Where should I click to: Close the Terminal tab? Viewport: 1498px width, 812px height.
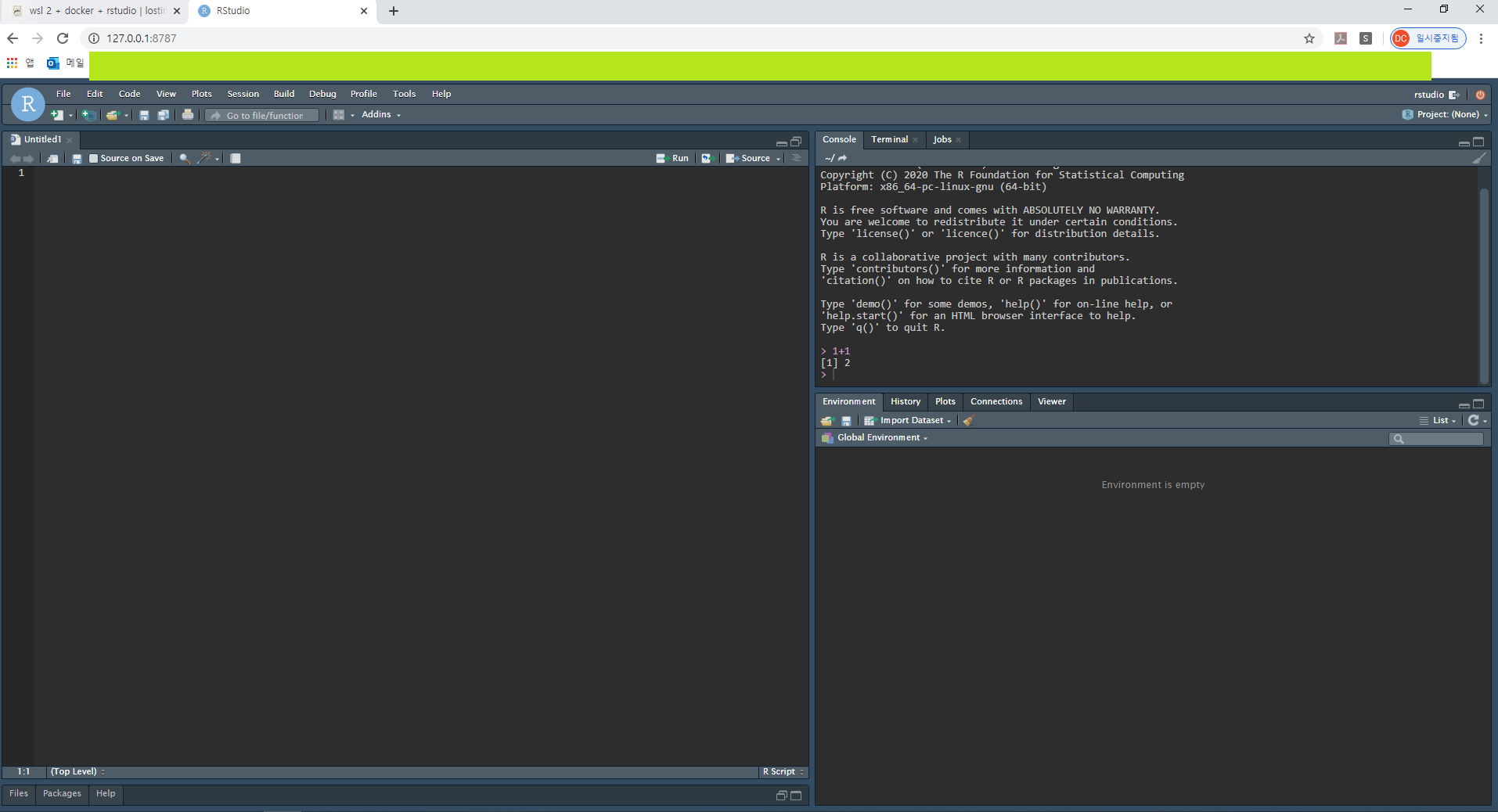[916, 141]
